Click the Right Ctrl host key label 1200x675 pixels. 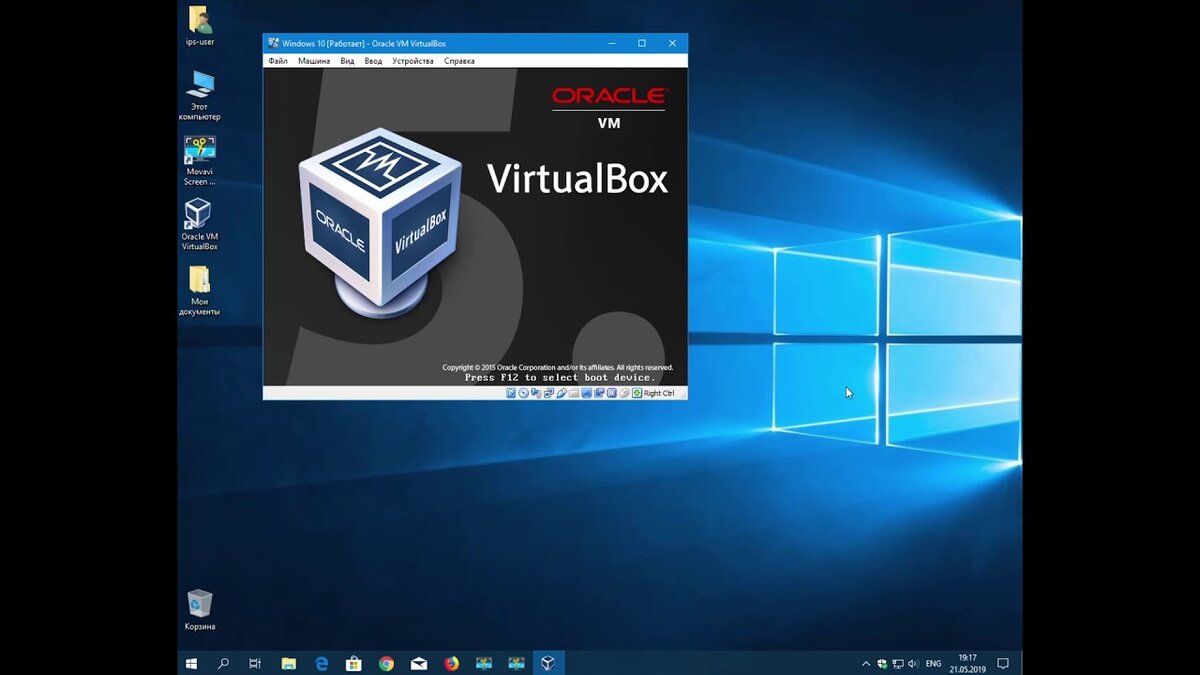click(x=659, y=393)
